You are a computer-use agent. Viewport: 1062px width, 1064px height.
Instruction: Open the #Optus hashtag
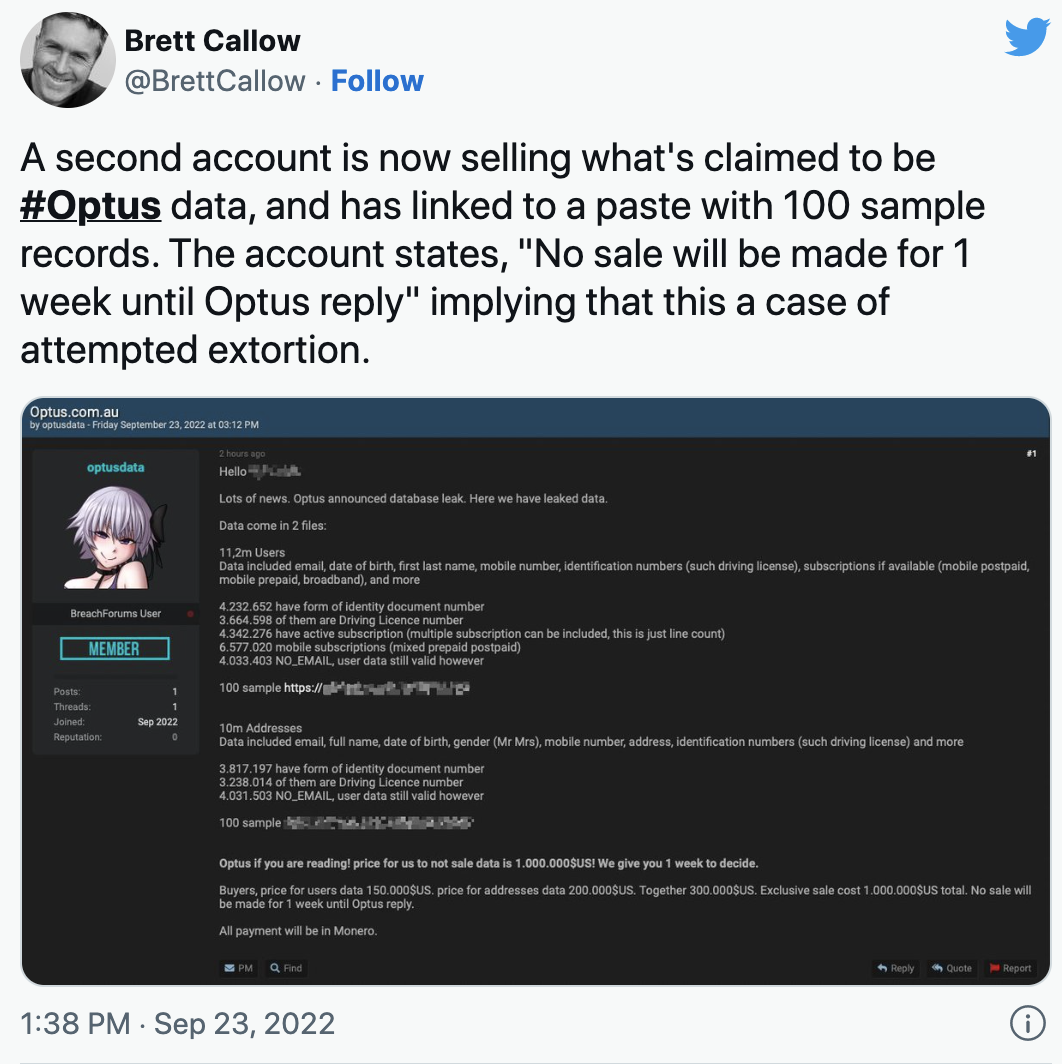click(x=91, y=206)
